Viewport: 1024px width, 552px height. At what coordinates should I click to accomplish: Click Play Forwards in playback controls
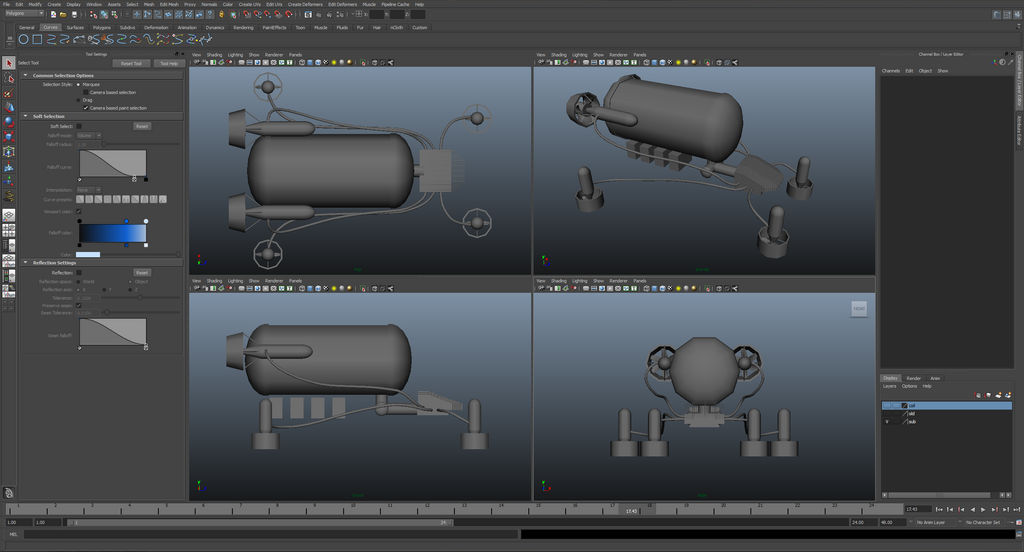(x=983, y=509)
